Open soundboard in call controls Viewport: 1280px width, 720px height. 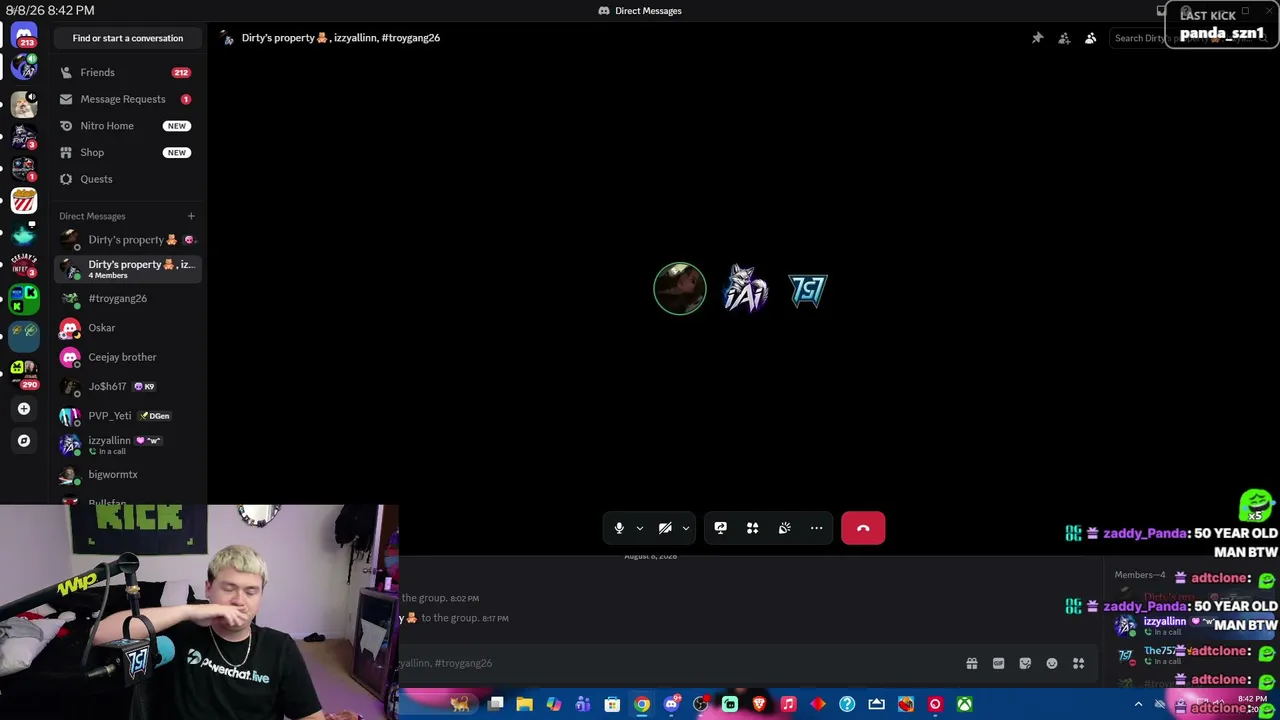tap(784, 528)
